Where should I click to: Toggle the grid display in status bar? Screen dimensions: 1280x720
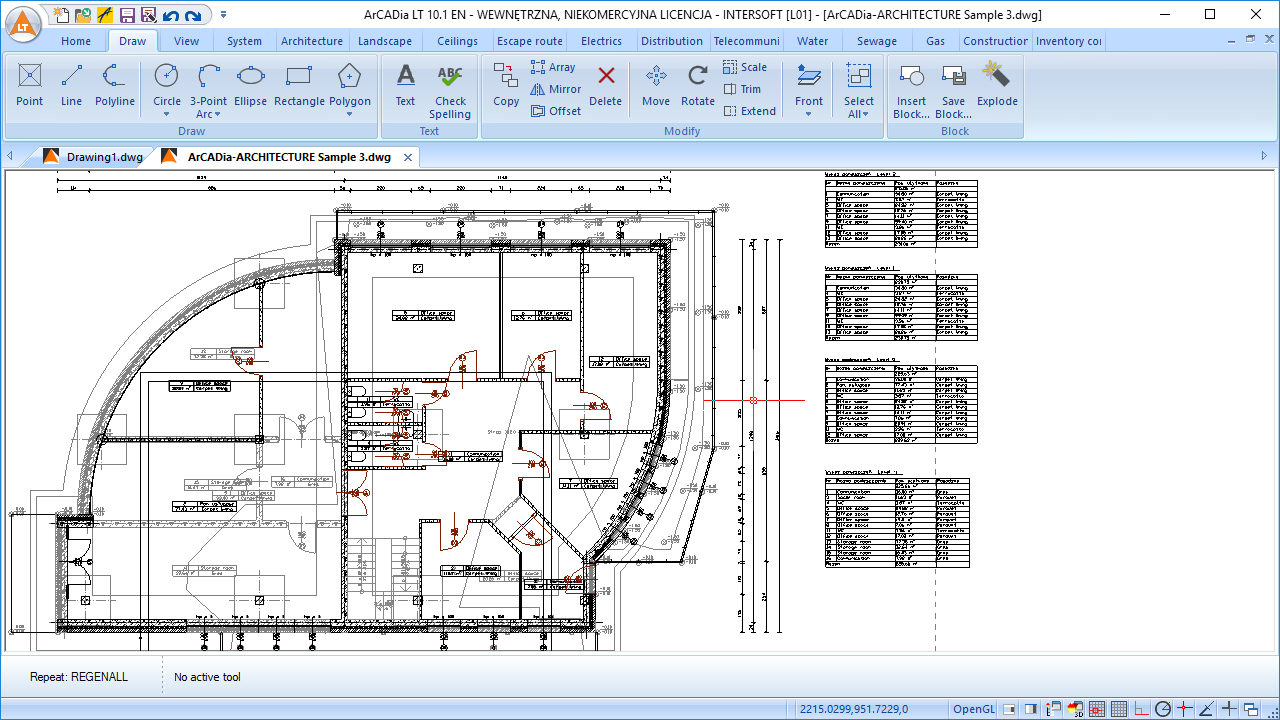click(1119, 709)
